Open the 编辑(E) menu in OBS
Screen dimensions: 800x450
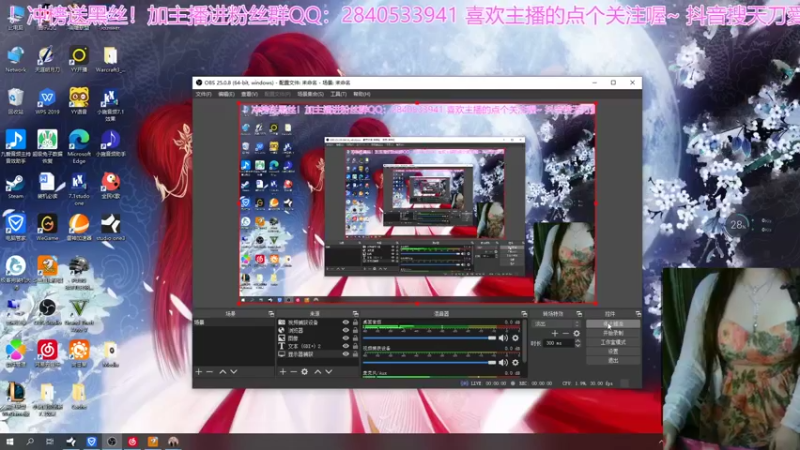[x=226, y=94]
